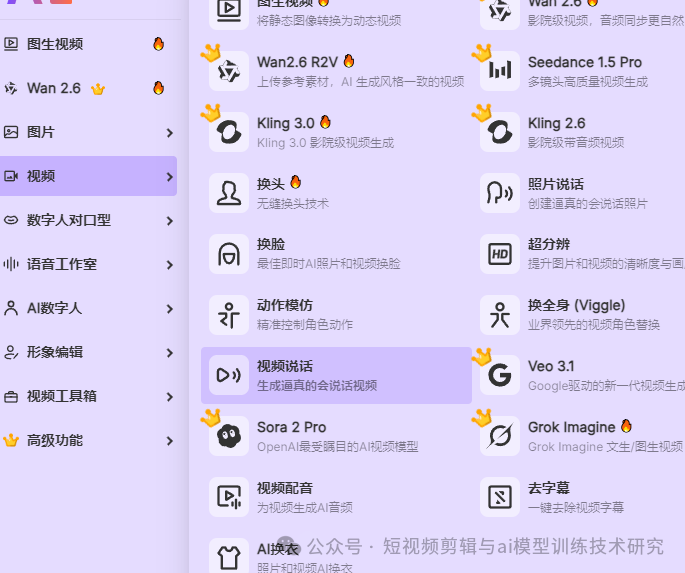Open the 照片说话 talking photo icon
Viewport: 685px width, 573px height.
click(500, 193)
